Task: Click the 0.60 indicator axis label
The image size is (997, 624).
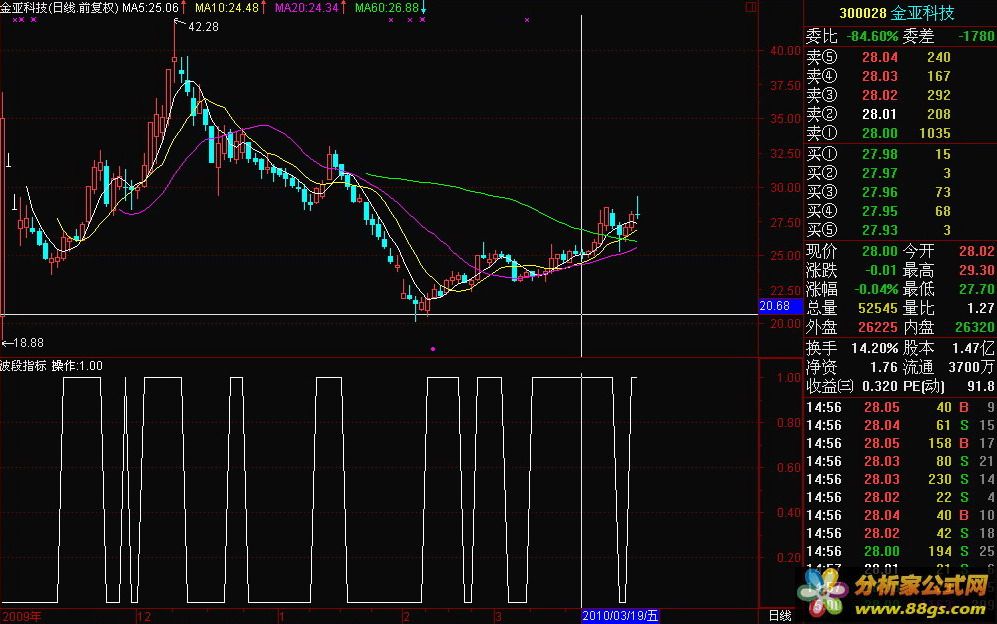Action: [x=789, y=468]
